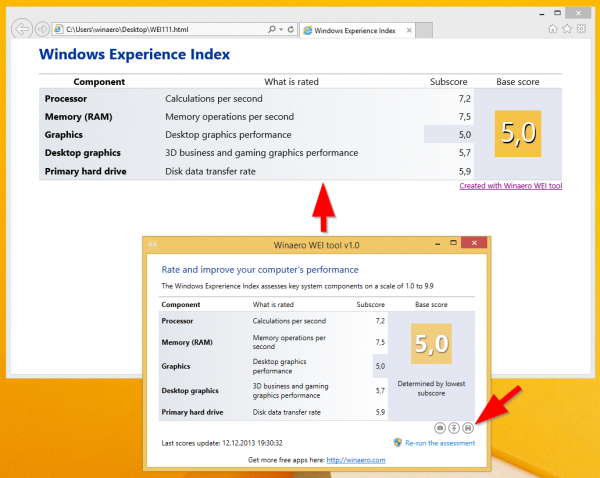Screen dimensions: 600x478
Task: Minimize the Winaero WEI tool window
Action: [x=437, y=243]
